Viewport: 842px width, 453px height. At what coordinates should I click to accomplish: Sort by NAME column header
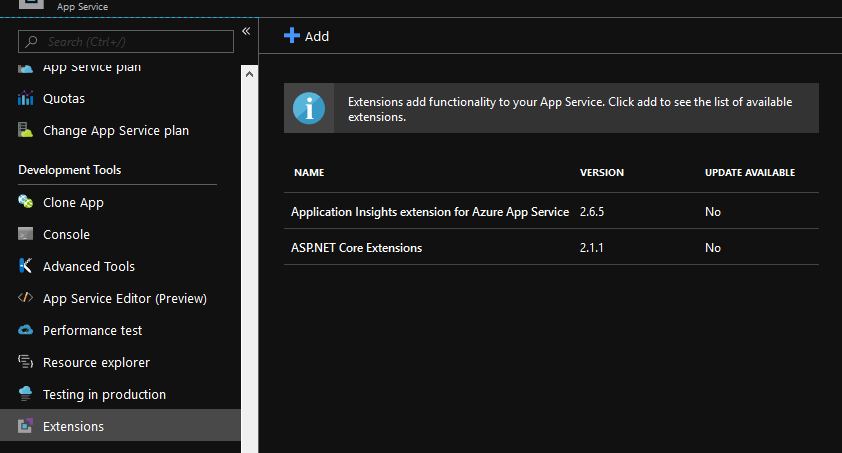[x=309, y=172]
